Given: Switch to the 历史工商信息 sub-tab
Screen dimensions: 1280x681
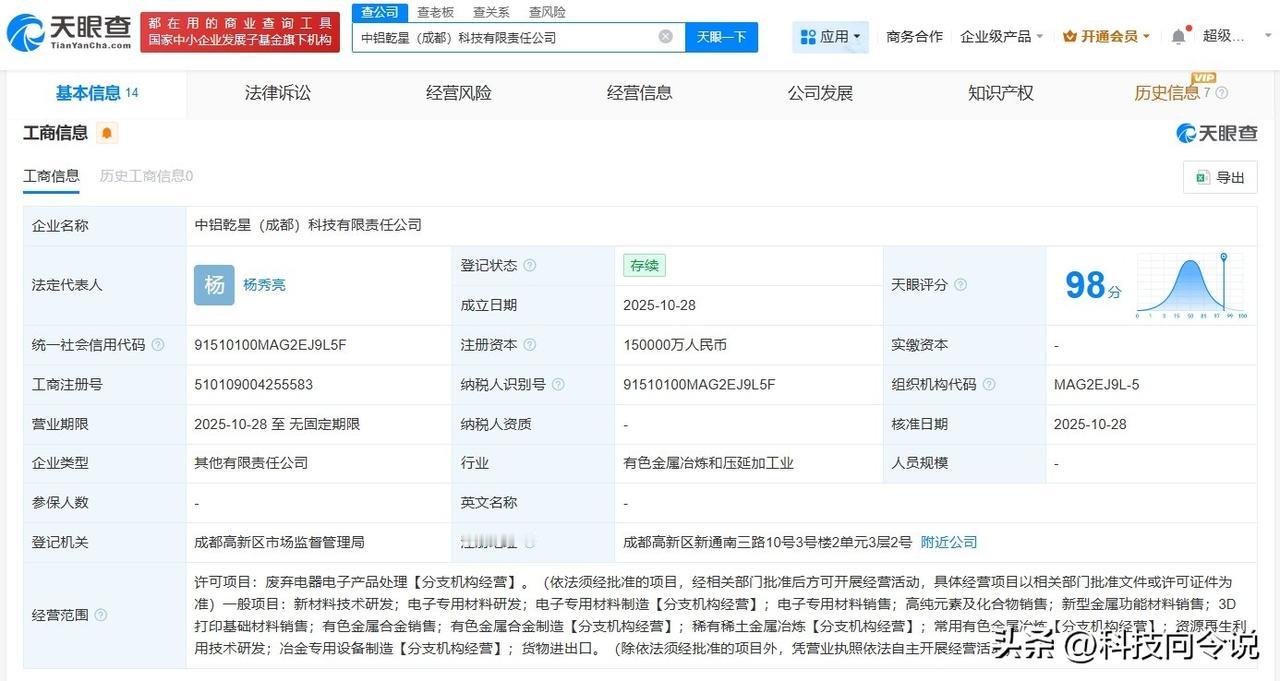Looking at the screenshot, I should point(146,176).
